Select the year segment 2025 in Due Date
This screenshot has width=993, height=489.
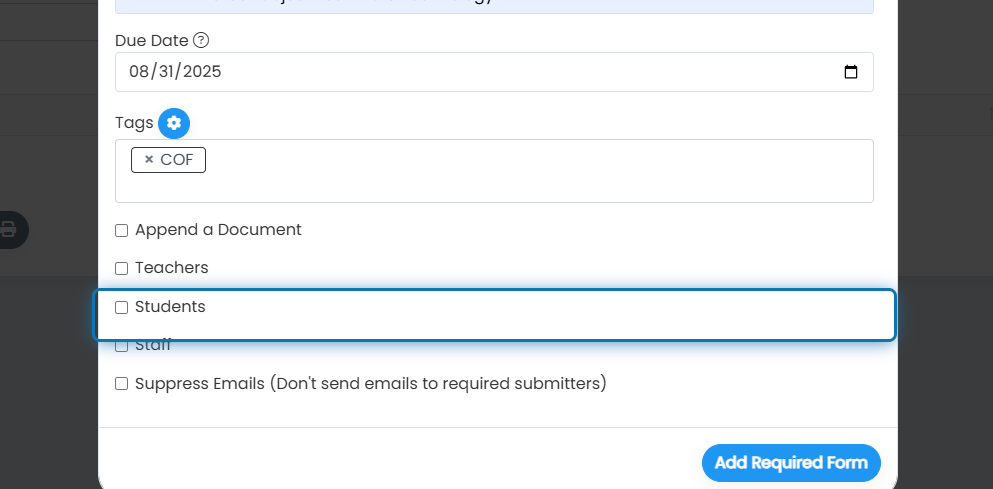click(201, 72)
